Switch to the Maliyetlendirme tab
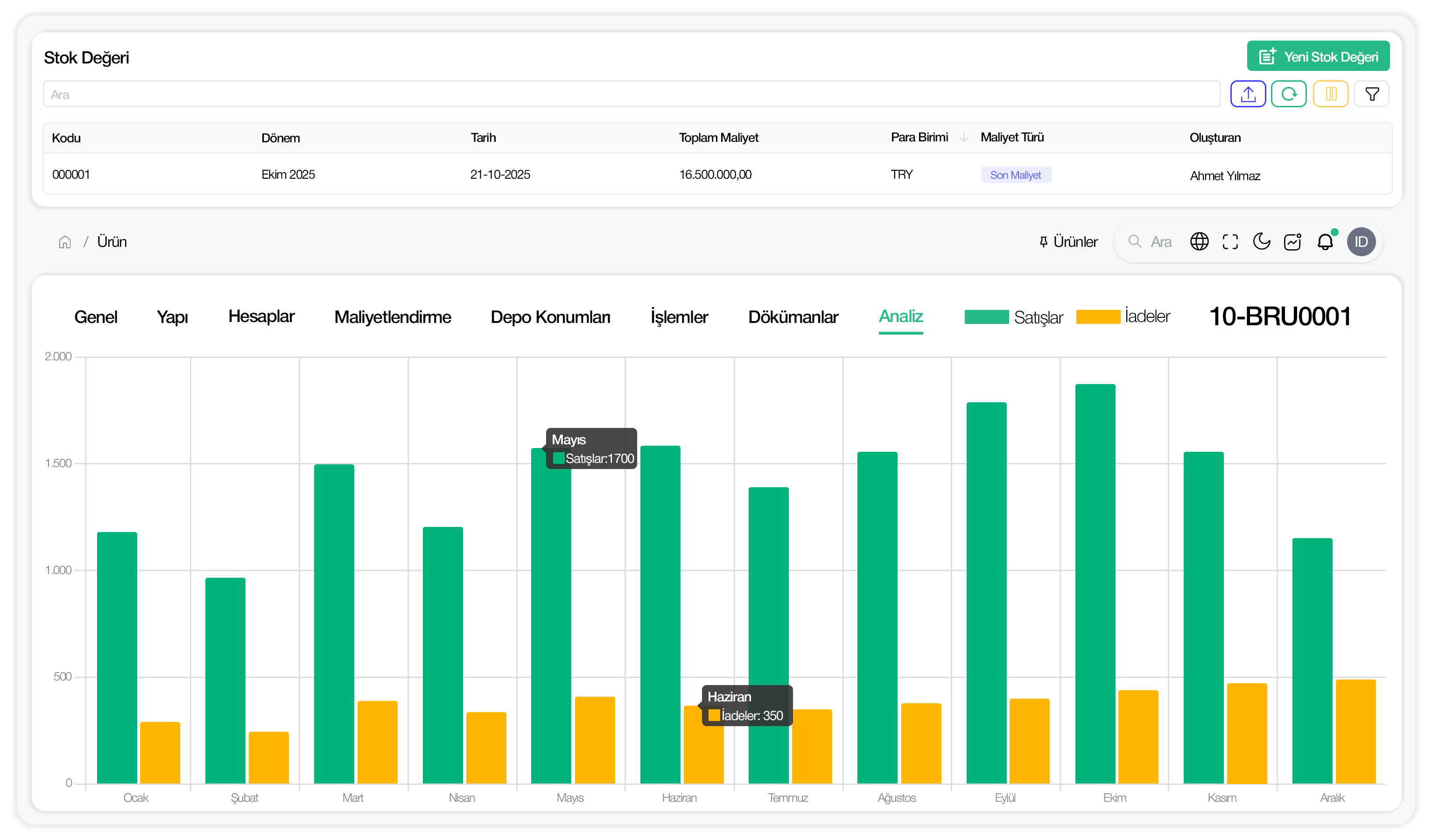1432x840 pixels. click(393, 316)
